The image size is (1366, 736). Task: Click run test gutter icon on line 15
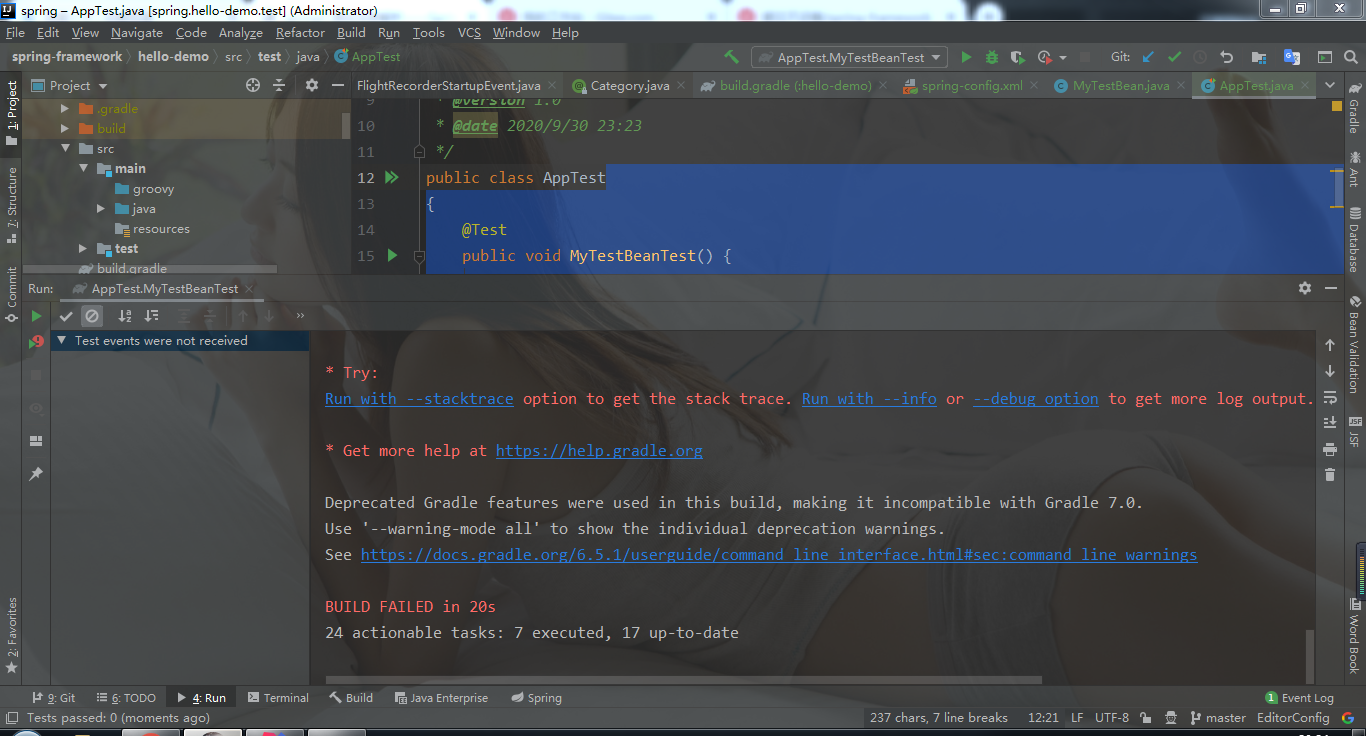(392, 255)
